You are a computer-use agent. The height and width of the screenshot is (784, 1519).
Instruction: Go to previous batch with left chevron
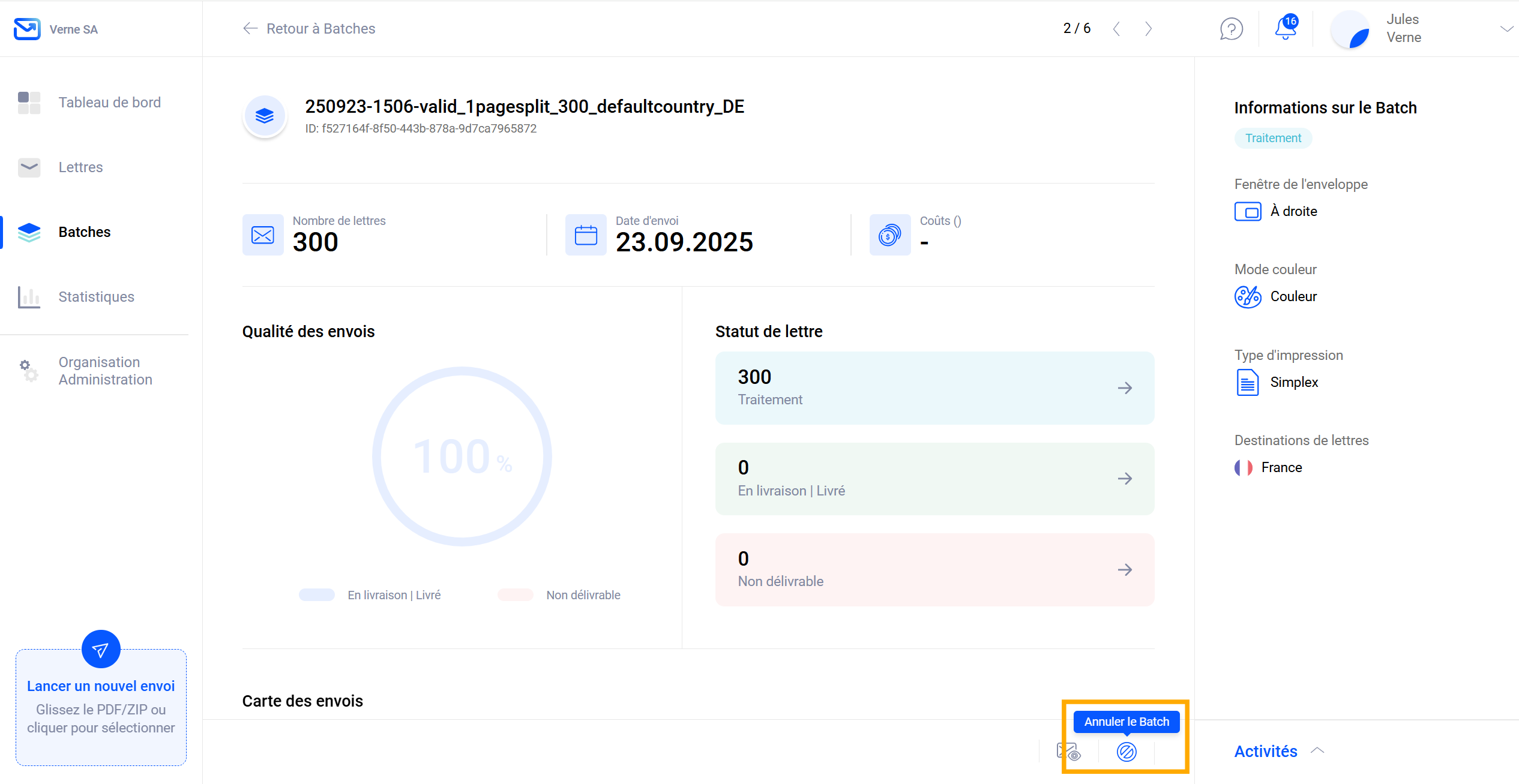pyautogui.click(x=1116, y=29)
